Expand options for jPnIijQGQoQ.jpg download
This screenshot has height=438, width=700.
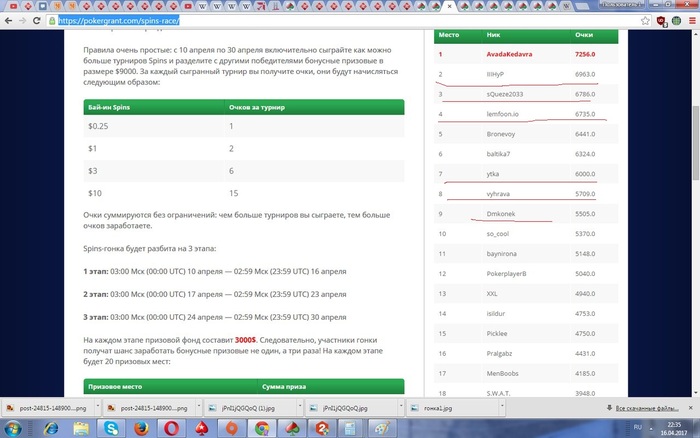click(400, 408)
